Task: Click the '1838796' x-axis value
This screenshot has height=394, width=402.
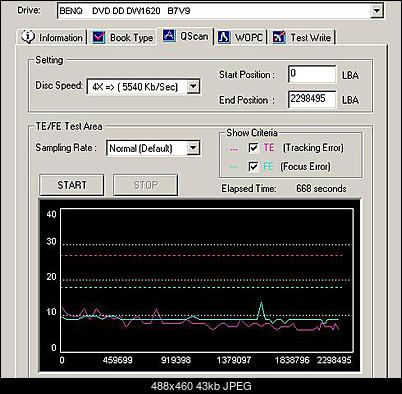Action: pyautogui.click(x=292, y=360)
